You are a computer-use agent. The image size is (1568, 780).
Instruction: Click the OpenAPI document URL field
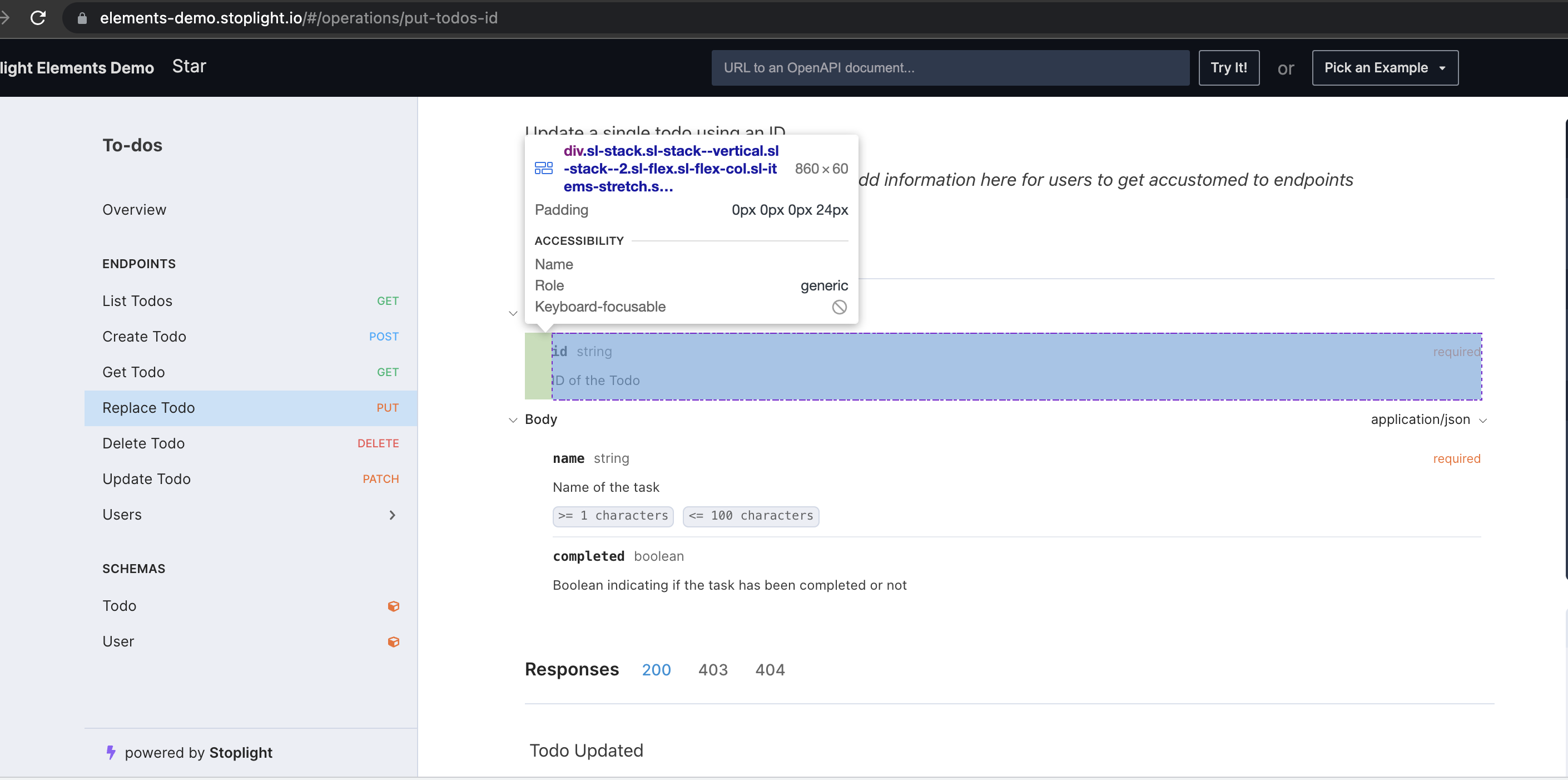pos(950,67)
